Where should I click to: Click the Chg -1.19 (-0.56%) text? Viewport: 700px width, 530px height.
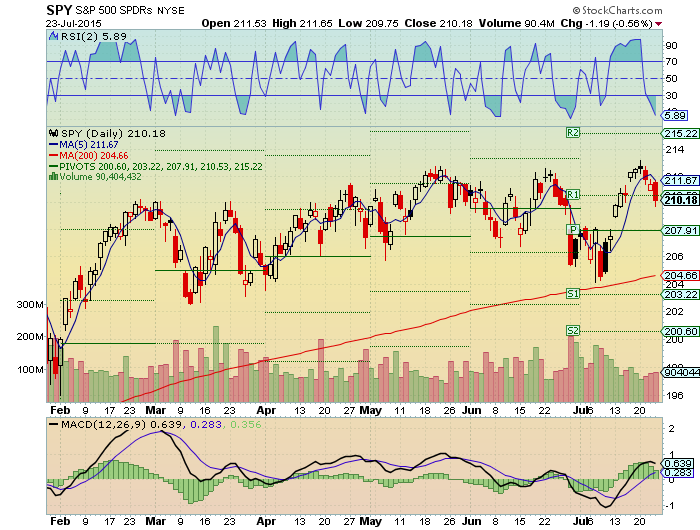607,23
